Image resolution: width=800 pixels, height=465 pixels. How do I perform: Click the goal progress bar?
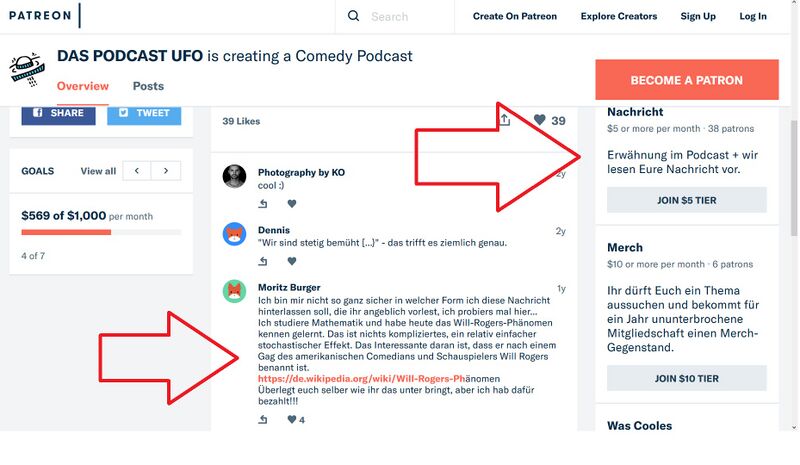(101, 232)
